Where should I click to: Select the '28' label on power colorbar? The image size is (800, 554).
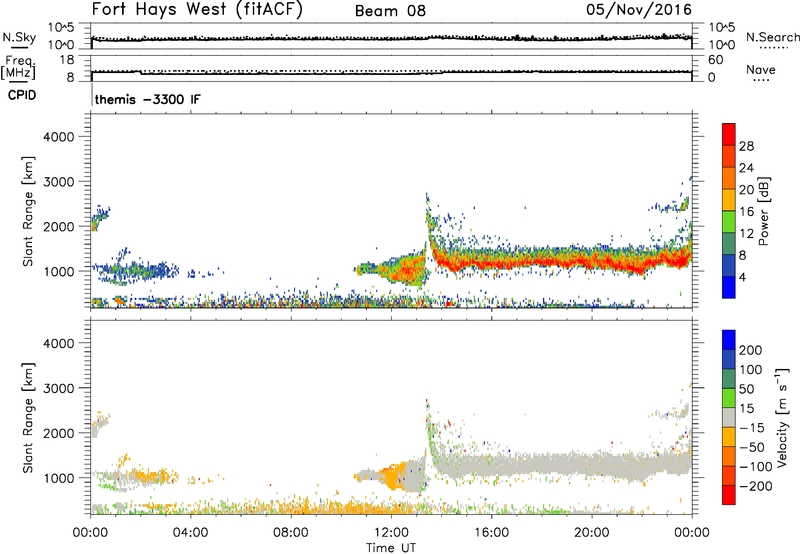(x=746, y=146)
